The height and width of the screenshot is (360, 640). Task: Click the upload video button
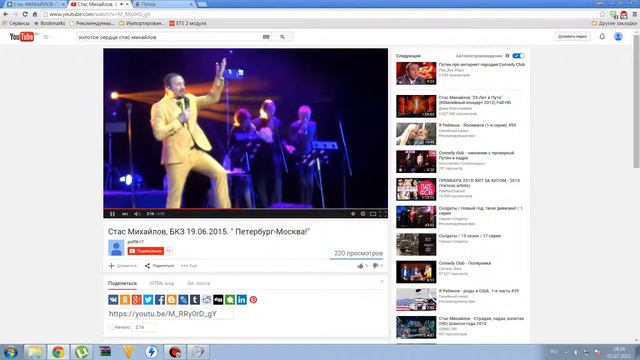(x=572, y=37)
